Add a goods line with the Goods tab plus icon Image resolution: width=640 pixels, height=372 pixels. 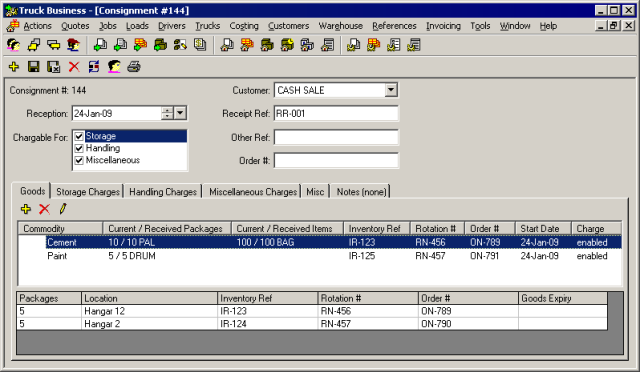pyautogui.click(x=26, y=209)
